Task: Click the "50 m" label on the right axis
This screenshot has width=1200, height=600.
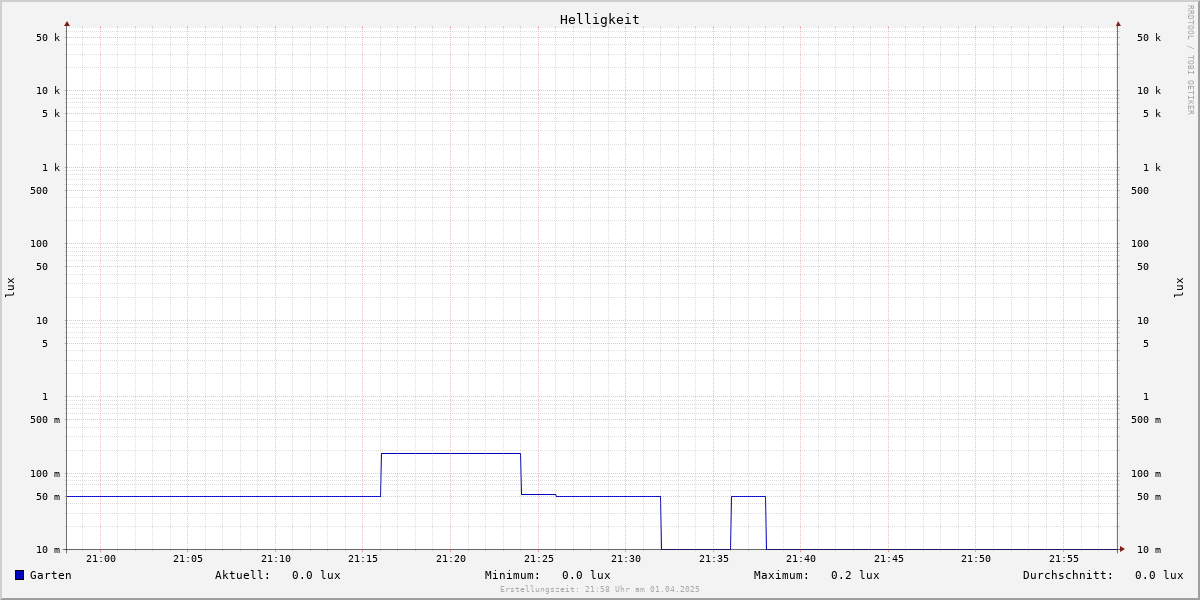Action: pyautogui.click(x=1149, y=497)
